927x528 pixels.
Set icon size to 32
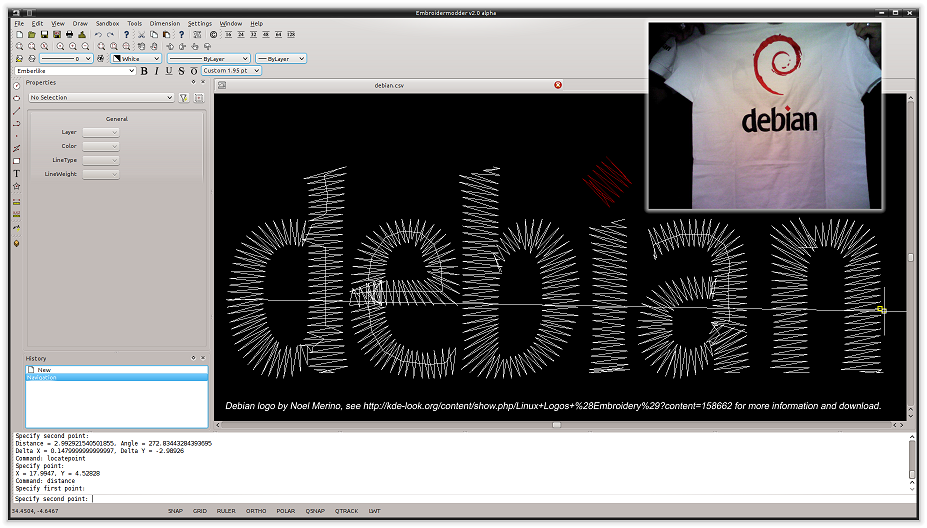pyautogui.click(x=254, y=35)
